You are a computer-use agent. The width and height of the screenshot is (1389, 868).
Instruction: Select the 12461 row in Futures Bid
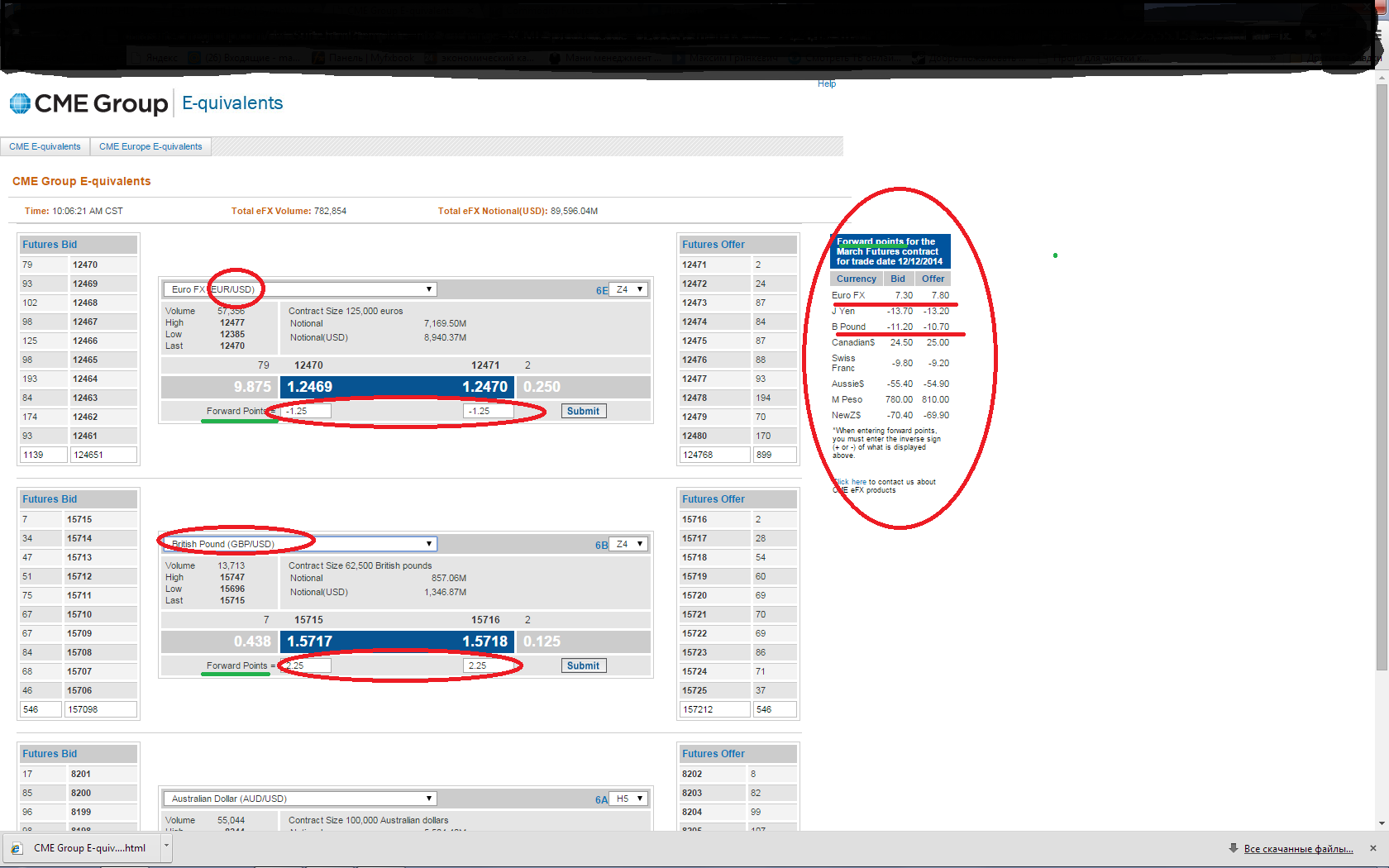[x=79, y=436]
